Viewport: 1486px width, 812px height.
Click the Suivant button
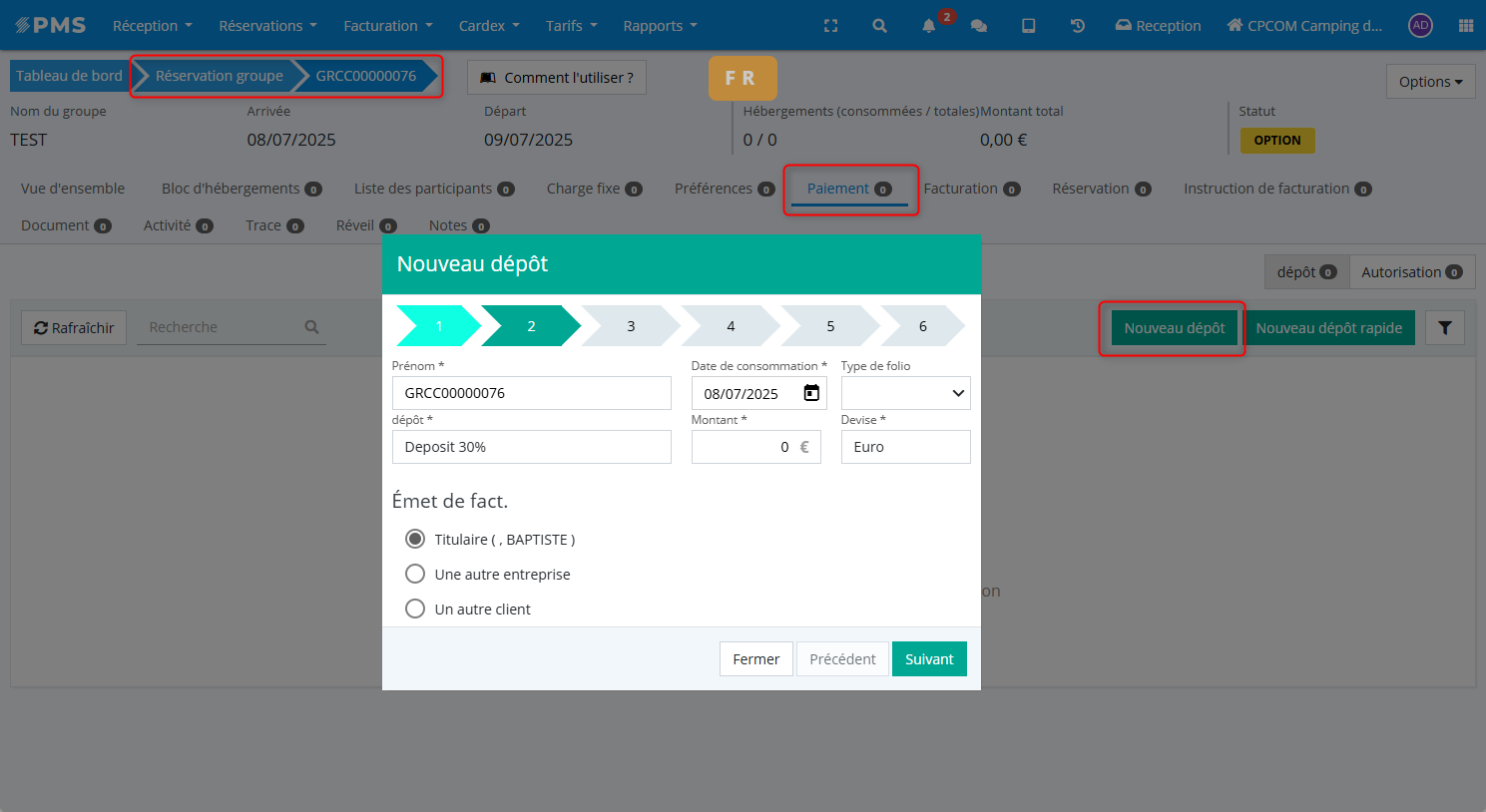928,659
